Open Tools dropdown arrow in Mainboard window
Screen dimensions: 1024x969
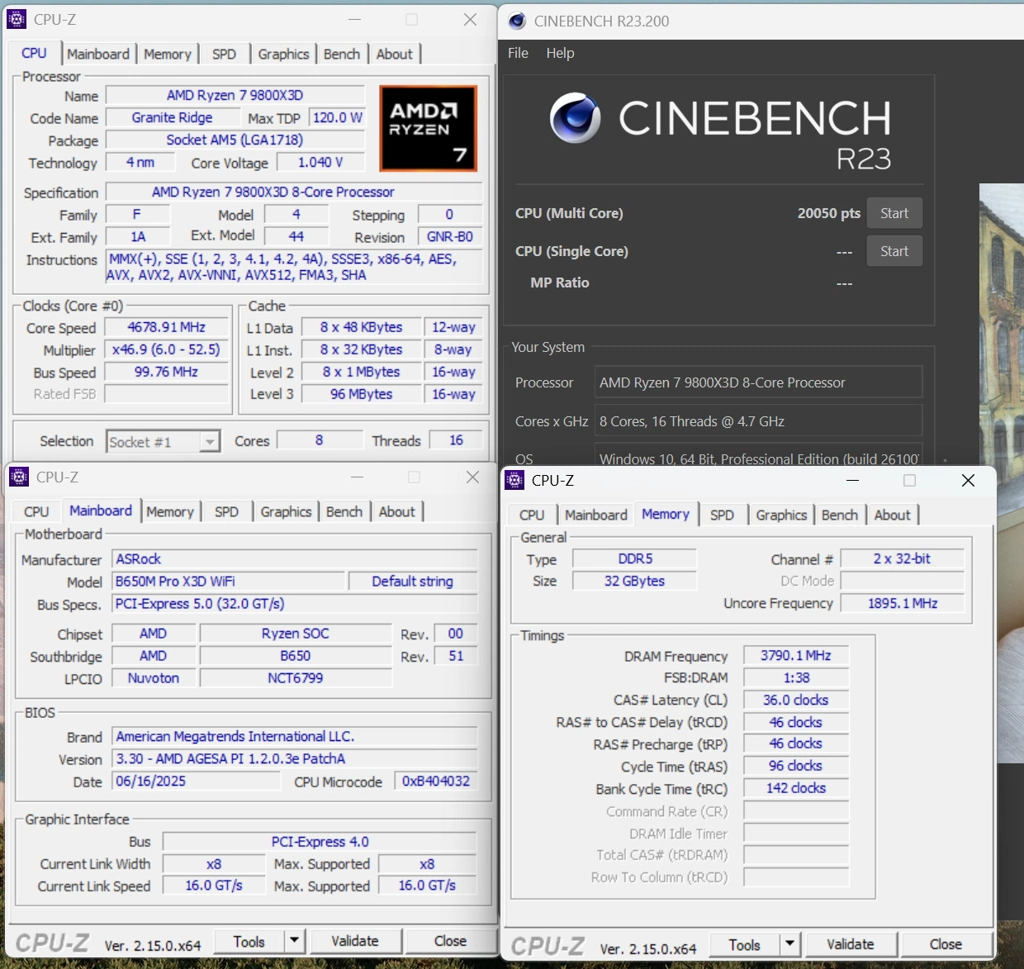coord(295,941)
